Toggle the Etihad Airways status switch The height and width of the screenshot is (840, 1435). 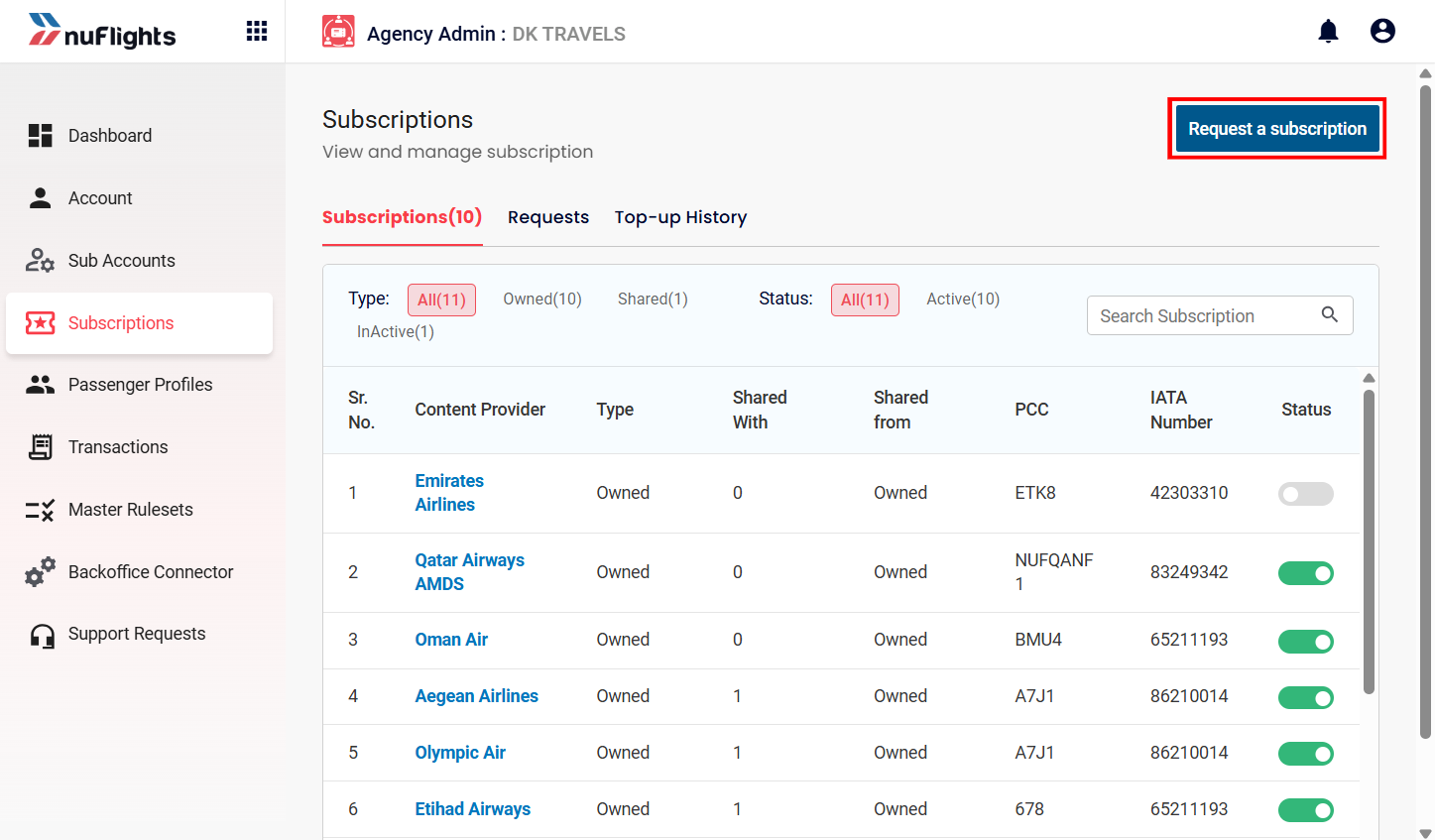tap(1306, 810)
